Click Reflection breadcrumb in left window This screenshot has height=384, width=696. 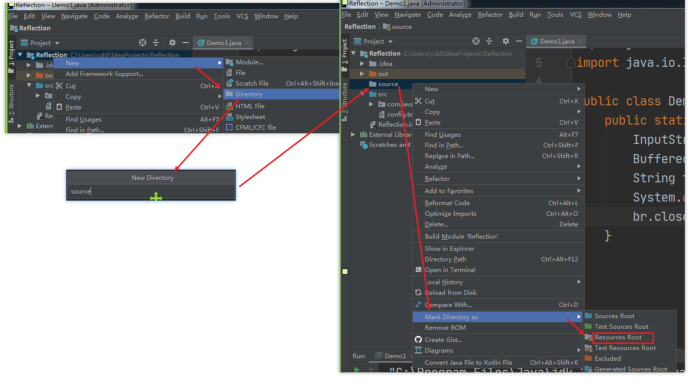click(30, 28)
